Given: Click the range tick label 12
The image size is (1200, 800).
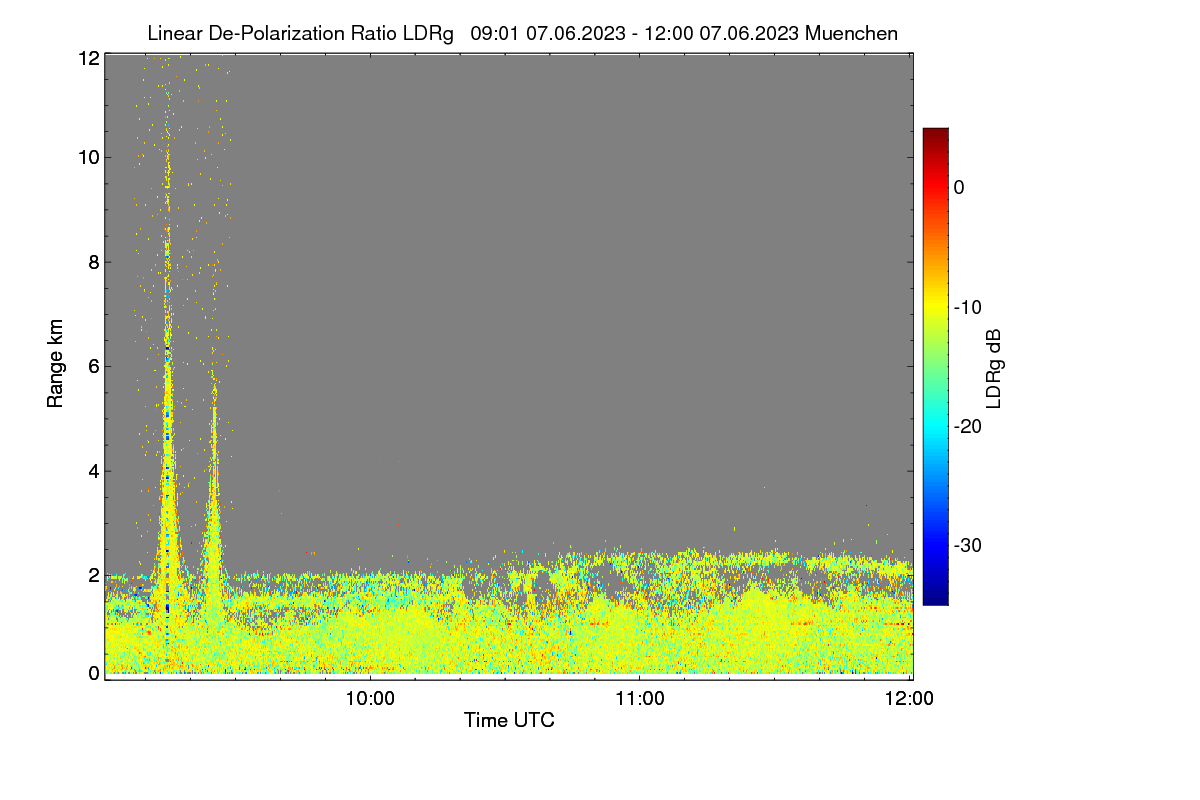Looking at the screenshot, I should pos(88,58).
